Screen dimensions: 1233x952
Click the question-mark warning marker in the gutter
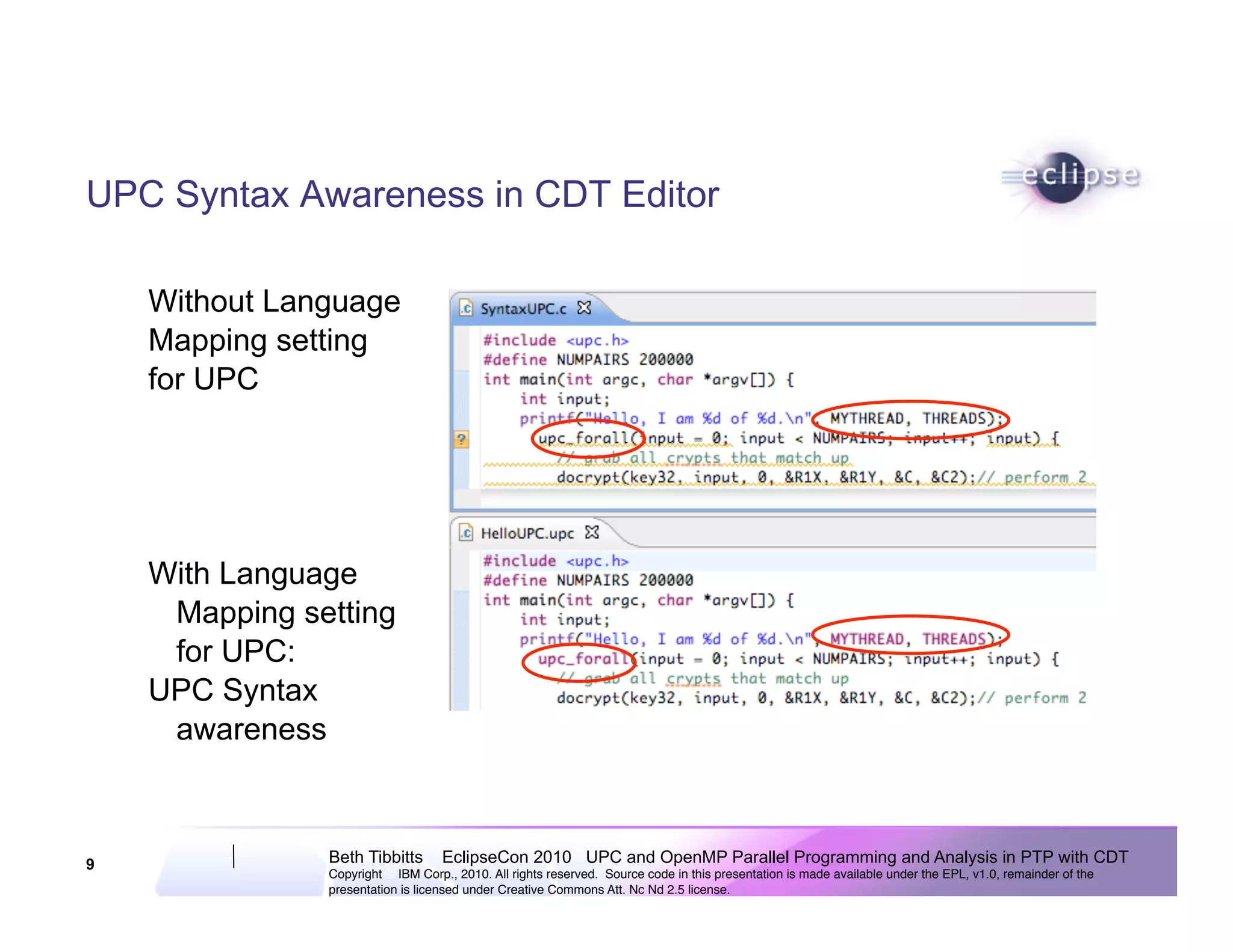pos(461,439)
